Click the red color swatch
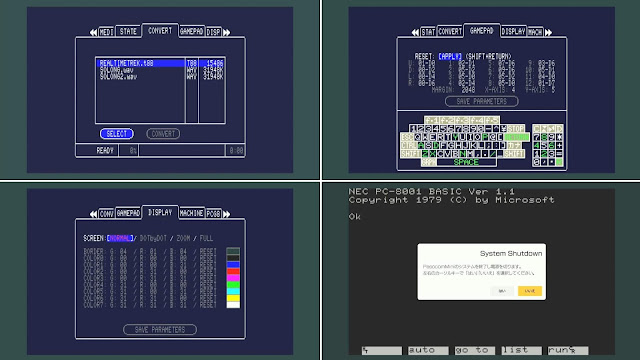This screenshot has width=640, height=360. tap(233, 271)
